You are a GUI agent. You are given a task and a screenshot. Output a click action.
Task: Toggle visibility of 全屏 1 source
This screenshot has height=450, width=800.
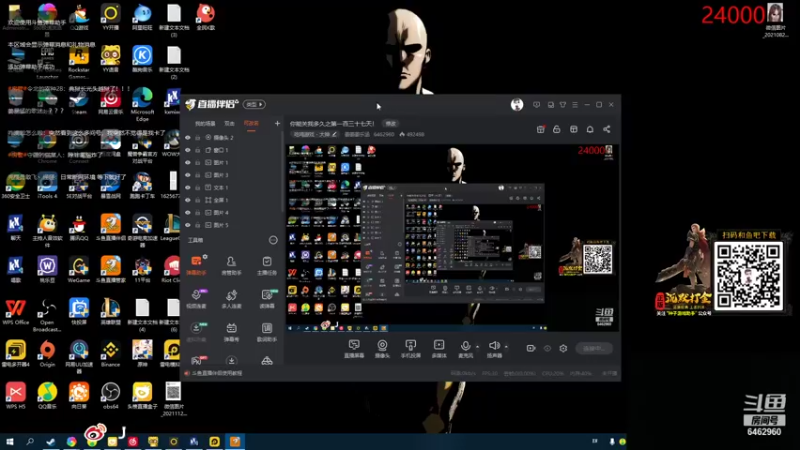188,200
